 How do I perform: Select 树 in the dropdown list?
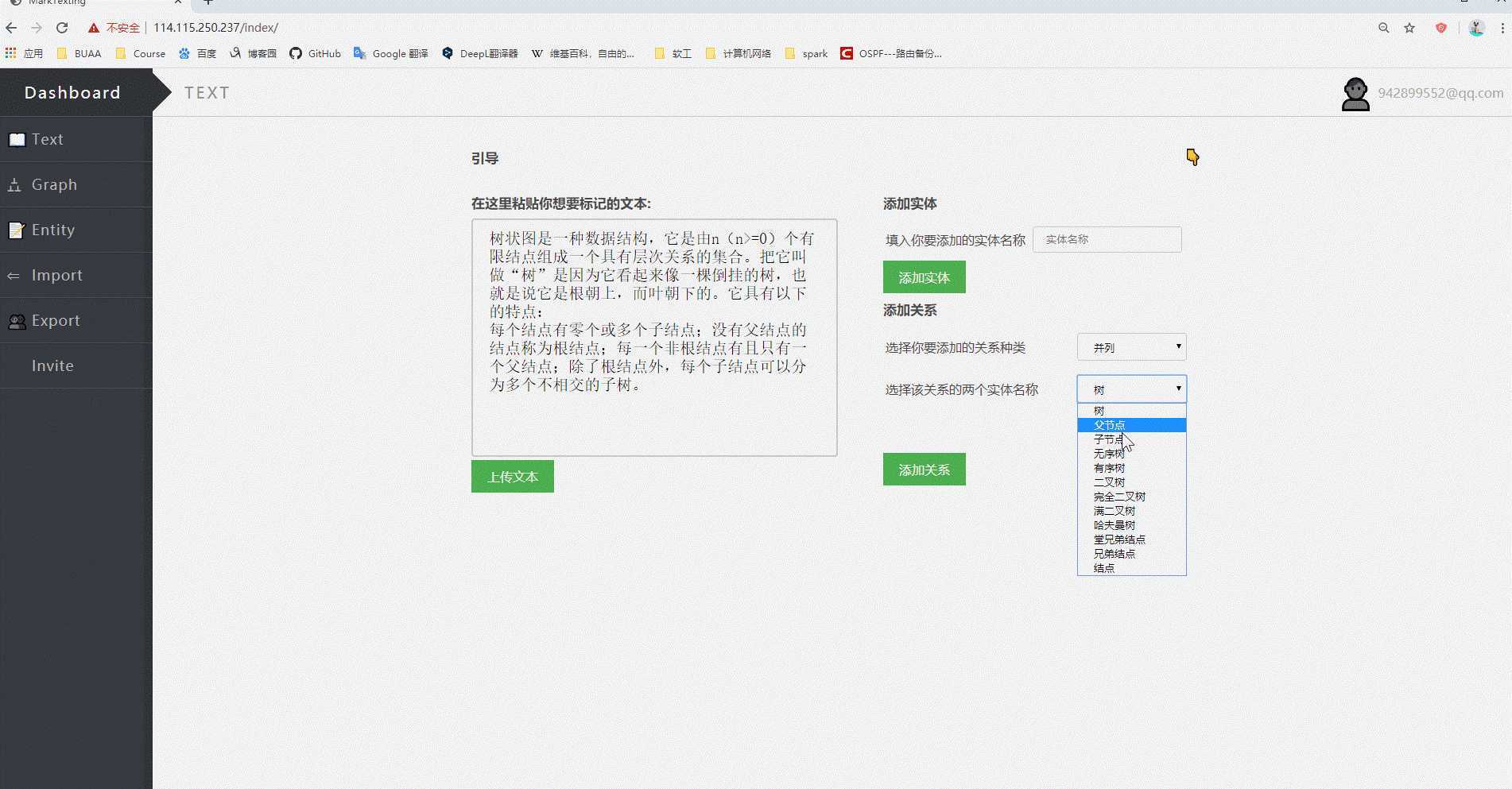pyautogui.click(x=1132, y=411)
